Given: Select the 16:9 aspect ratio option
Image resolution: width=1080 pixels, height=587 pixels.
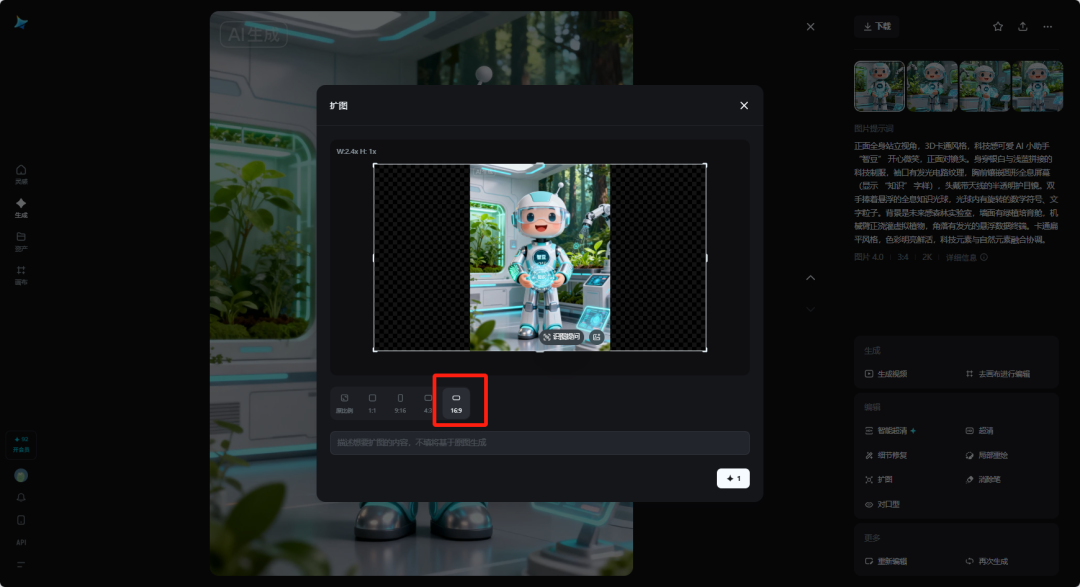Looking at the screenshot, I should tap(456, 403).
